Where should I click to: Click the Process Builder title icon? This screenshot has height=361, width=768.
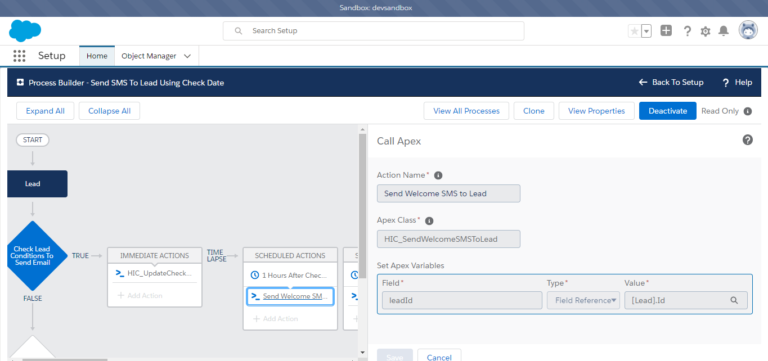coord(20,82)
